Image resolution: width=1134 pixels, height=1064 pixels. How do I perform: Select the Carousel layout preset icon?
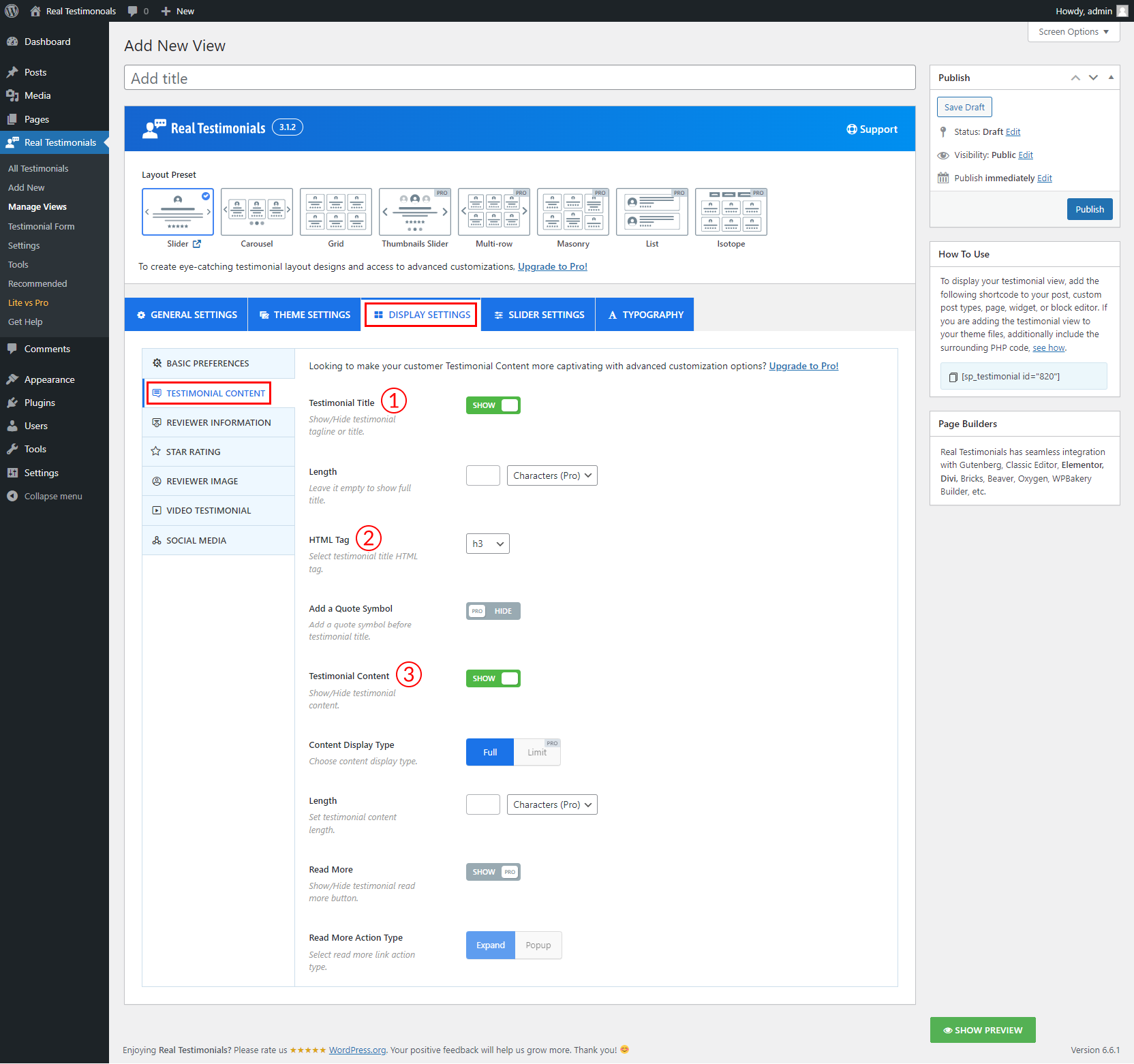tap(257, 212)
